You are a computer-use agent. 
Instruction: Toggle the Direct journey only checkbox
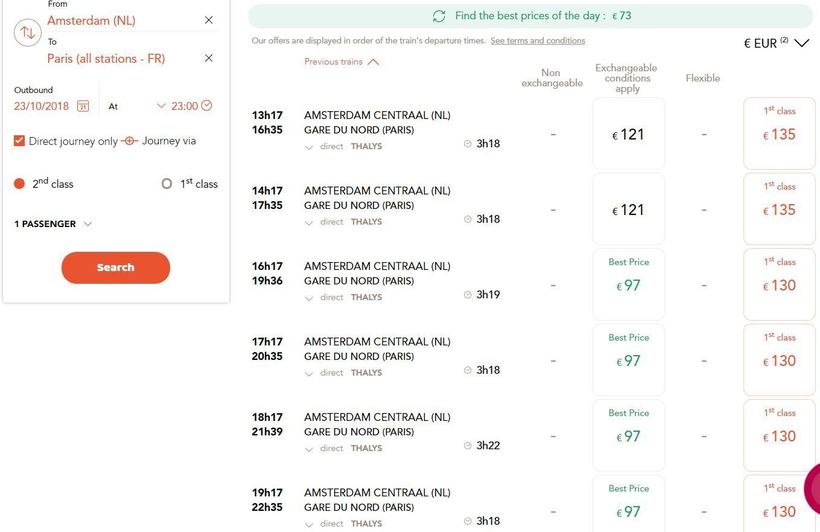[19, 141]
